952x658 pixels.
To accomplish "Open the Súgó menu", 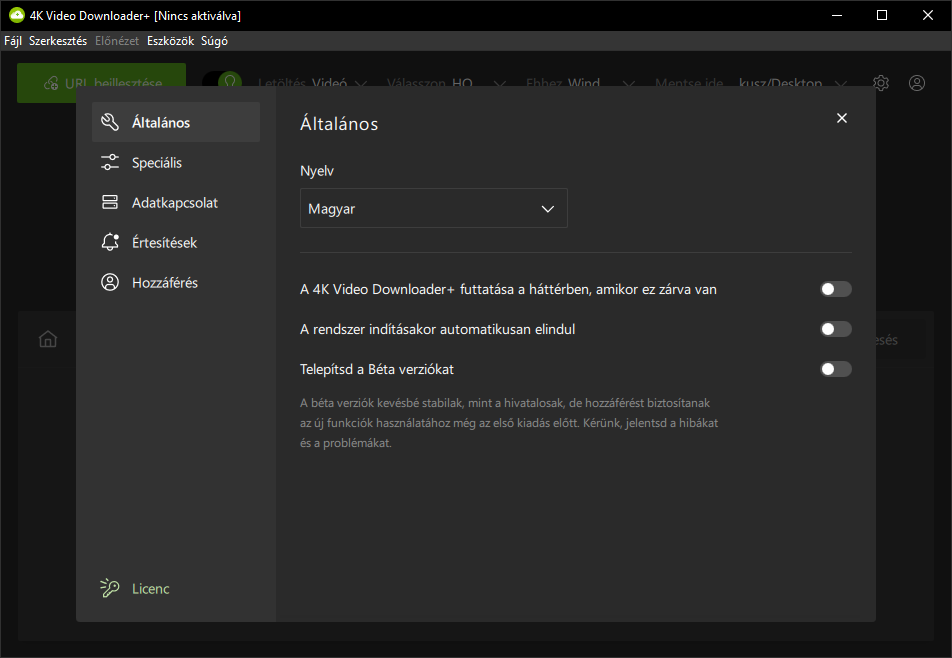I will pyautogui.click(x=214, y=41).
